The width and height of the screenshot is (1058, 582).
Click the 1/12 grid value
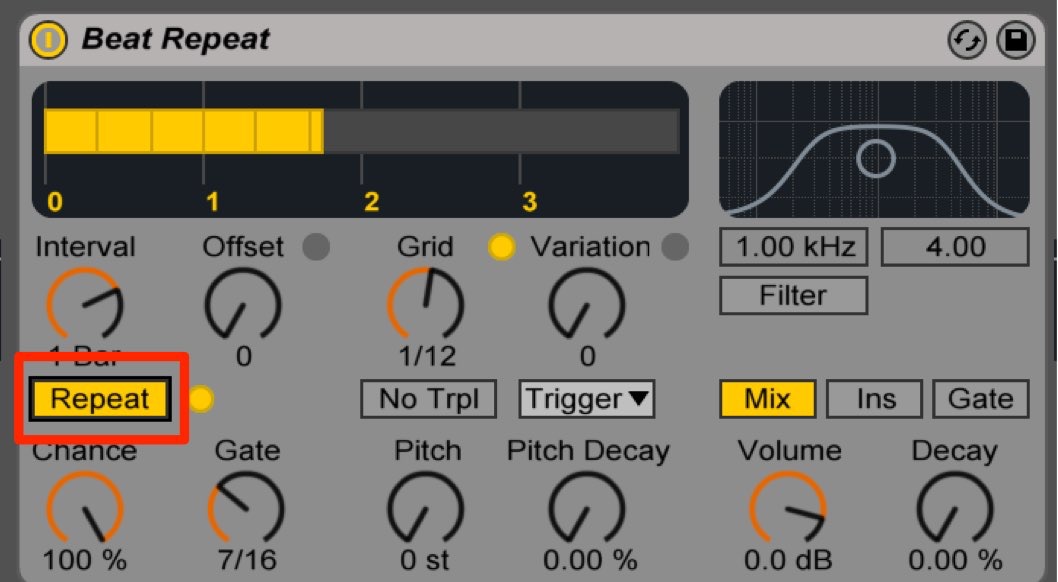(427, 356)
